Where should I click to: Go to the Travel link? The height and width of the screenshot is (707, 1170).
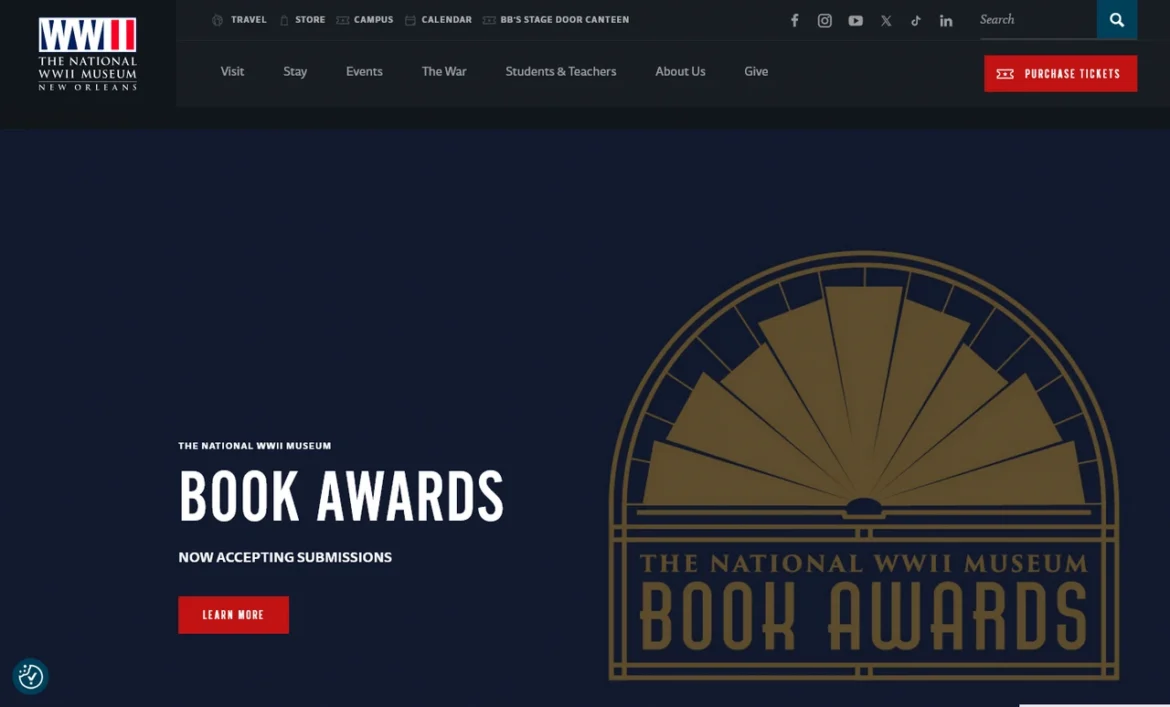point(248,20)
